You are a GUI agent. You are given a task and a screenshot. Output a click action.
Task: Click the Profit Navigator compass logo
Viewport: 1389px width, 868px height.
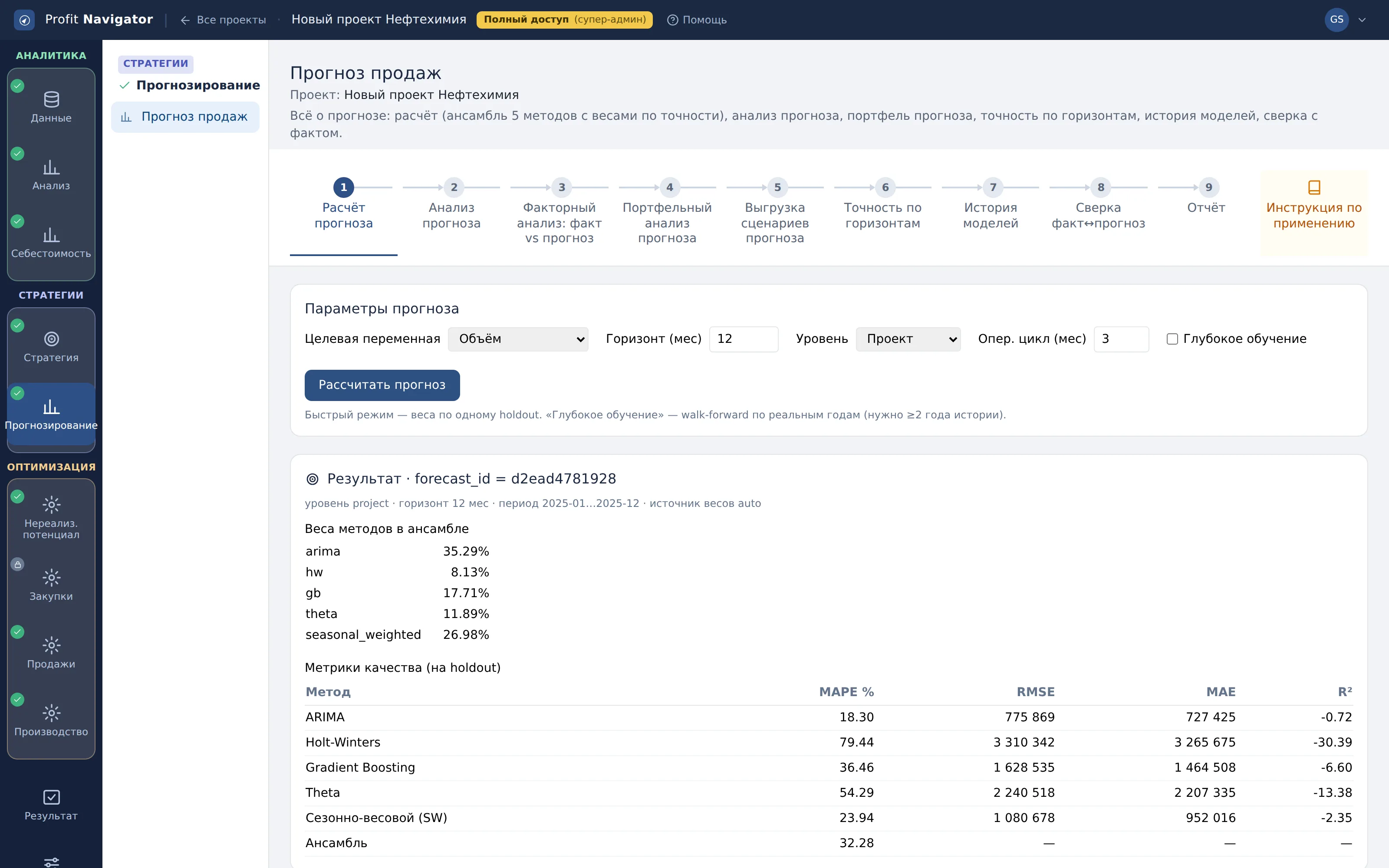point(24,20)
